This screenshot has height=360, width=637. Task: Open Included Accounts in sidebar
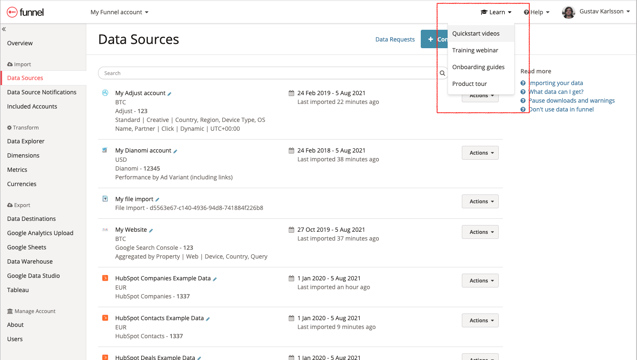(x=32, y=106)
